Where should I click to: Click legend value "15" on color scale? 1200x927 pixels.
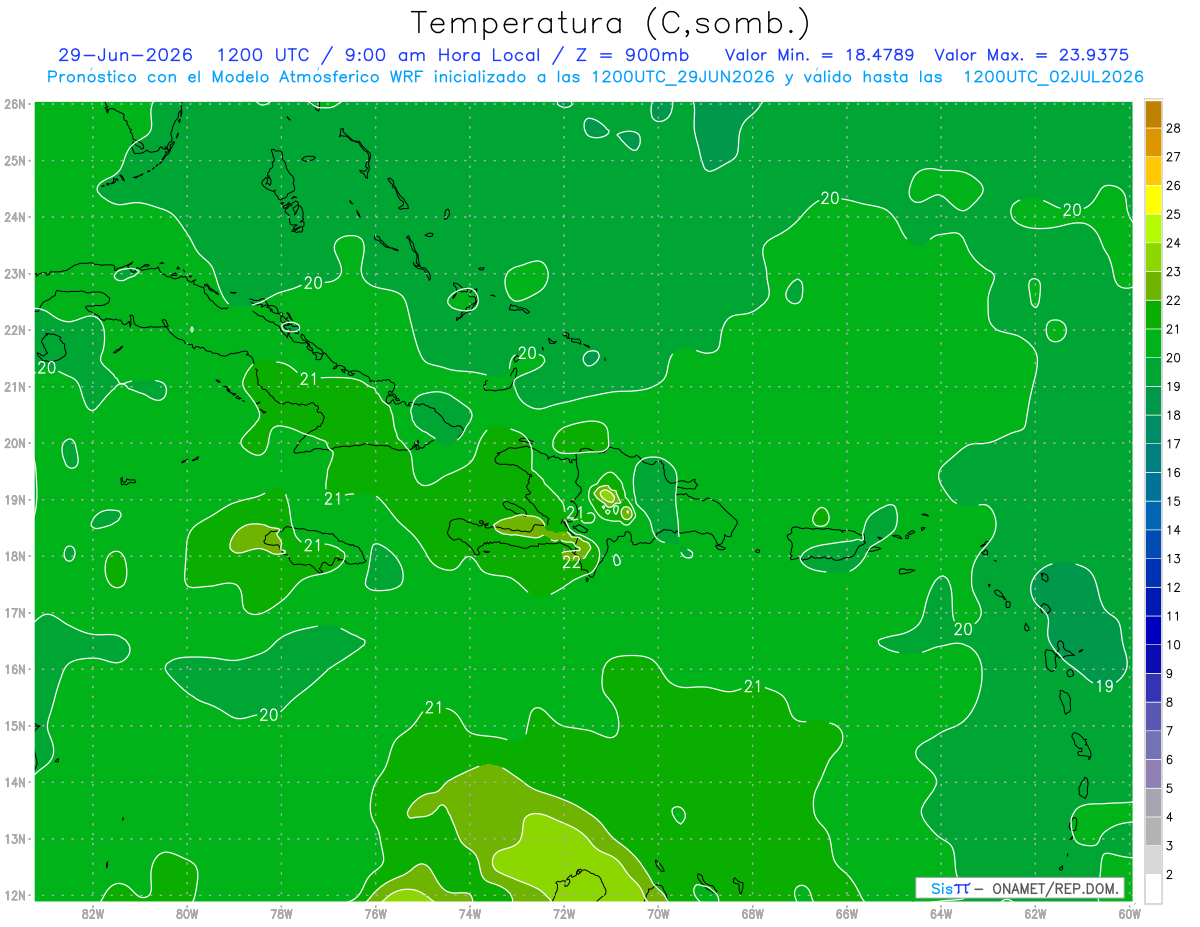1173,501
